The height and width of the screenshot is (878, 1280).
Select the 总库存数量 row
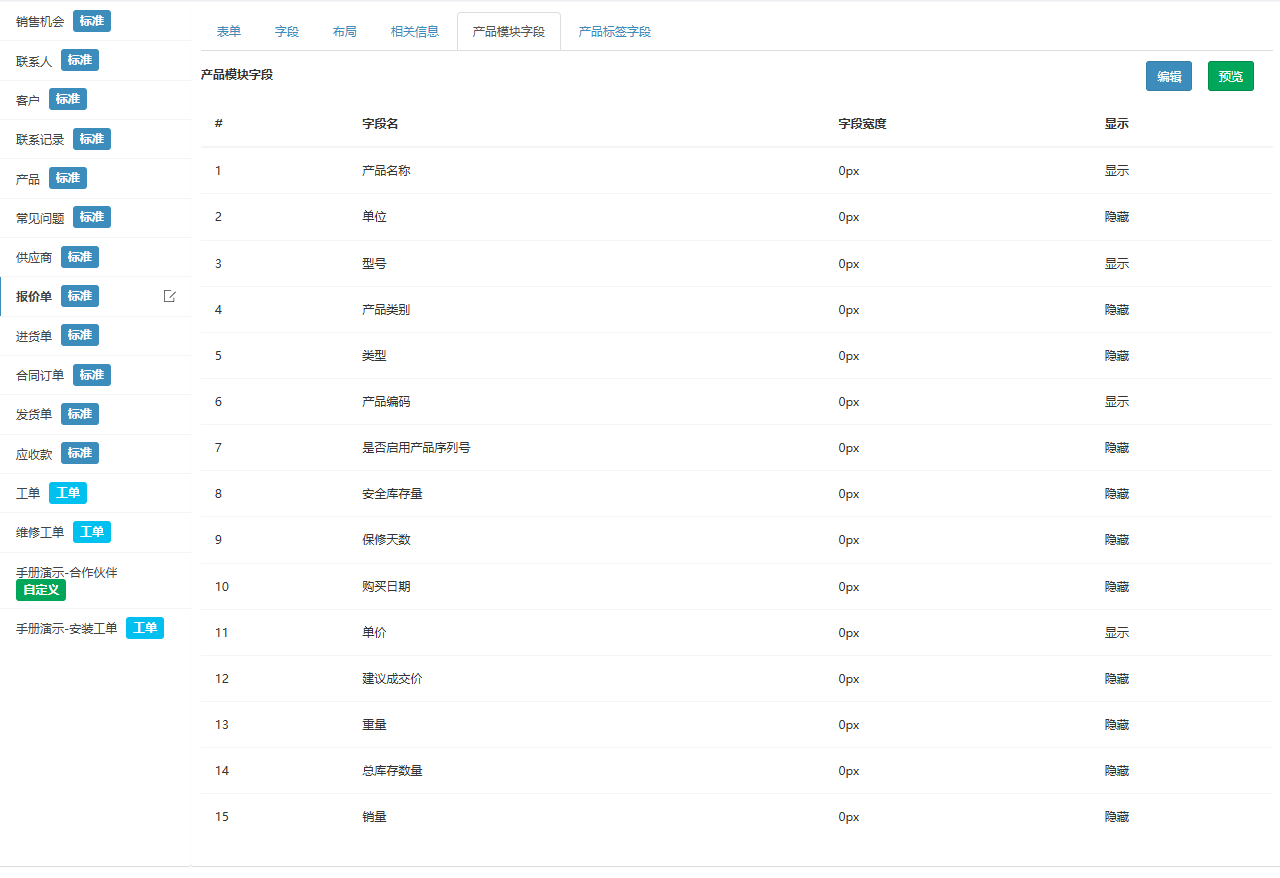coord(736,771)
